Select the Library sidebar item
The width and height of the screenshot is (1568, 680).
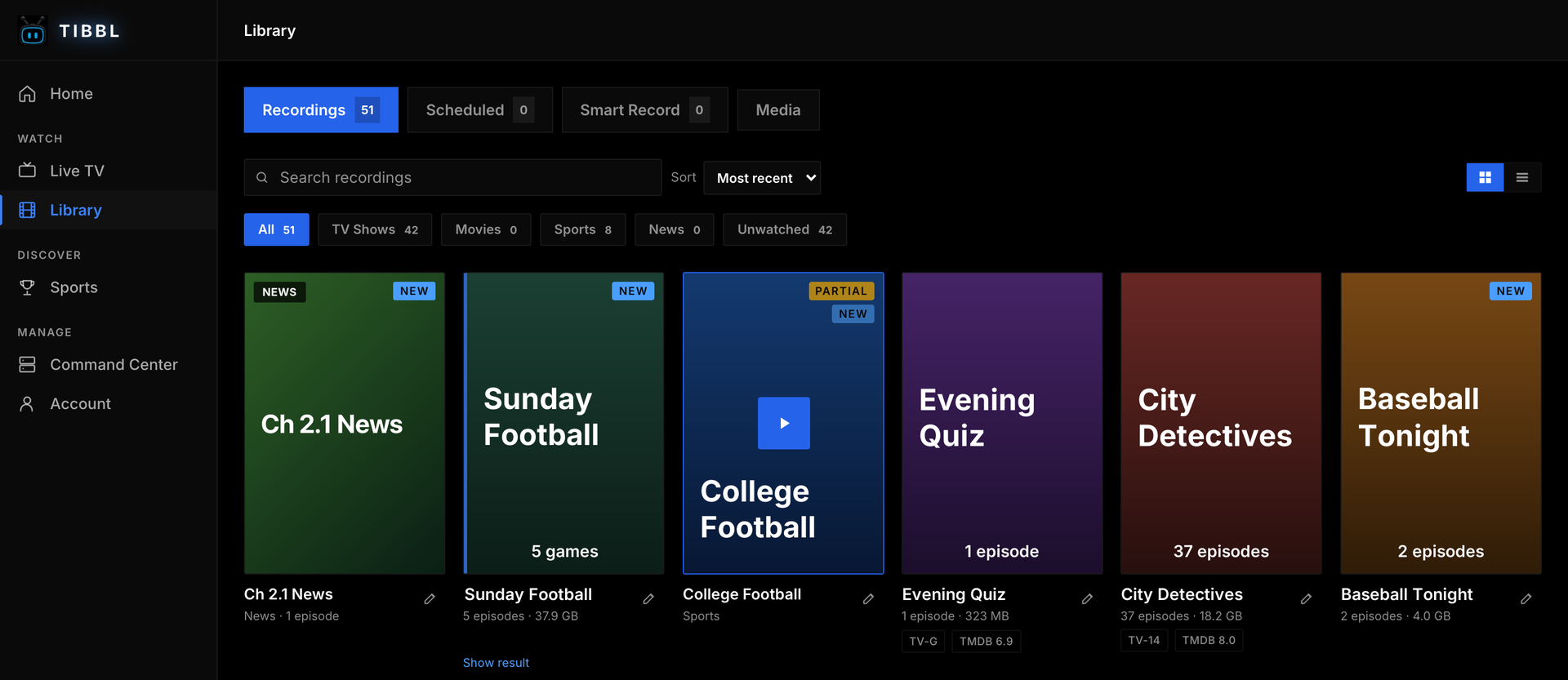coord(109,210)
